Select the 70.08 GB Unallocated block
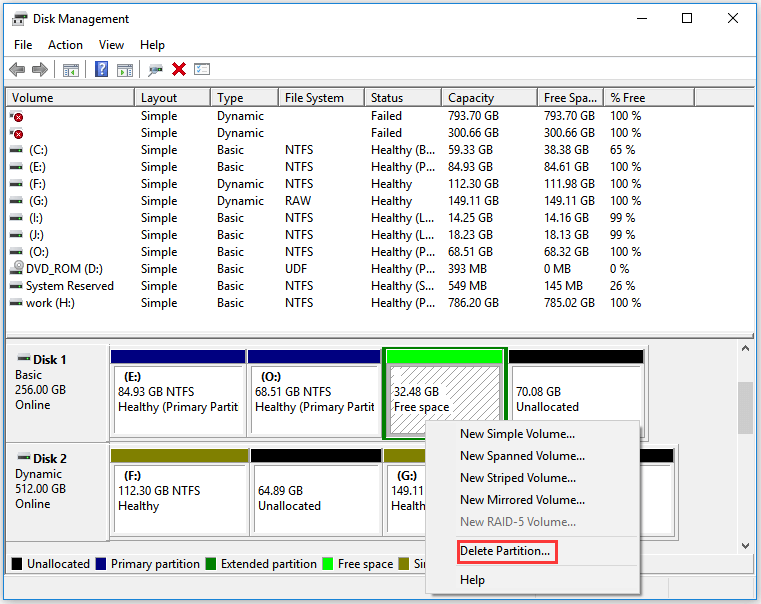 pyautogui.click(x=576, y=391)
